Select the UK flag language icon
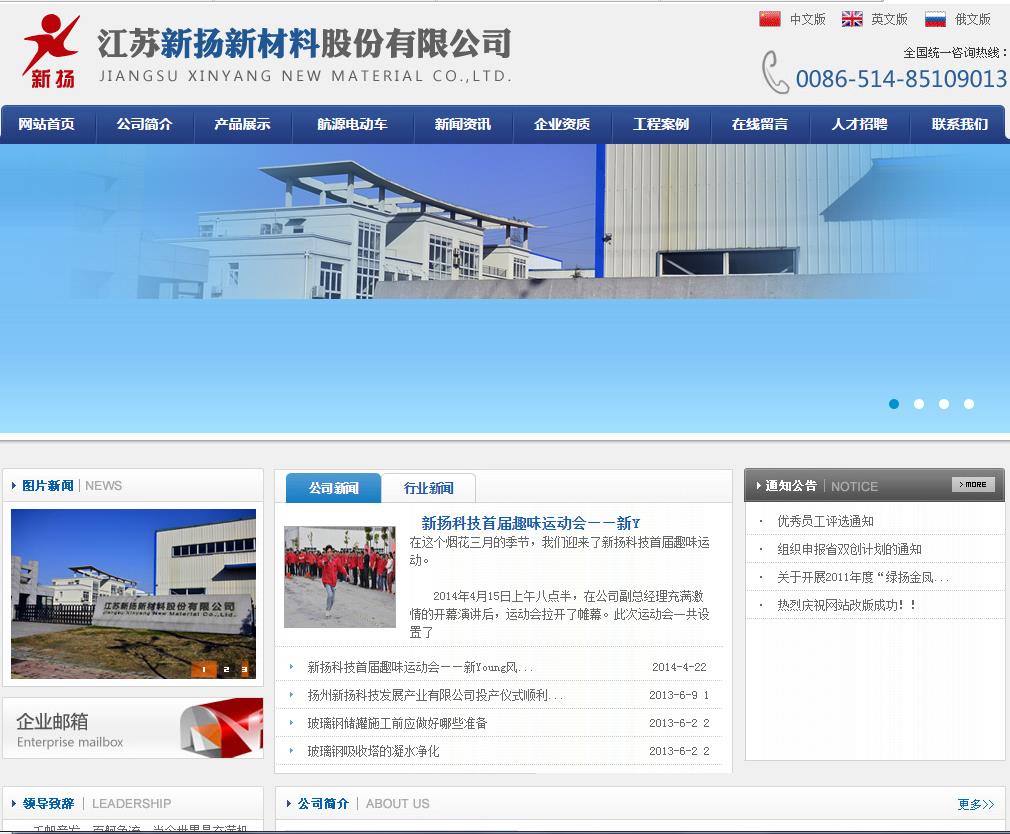Screen dimensions: 1010x834 click(x=852, y=19)
